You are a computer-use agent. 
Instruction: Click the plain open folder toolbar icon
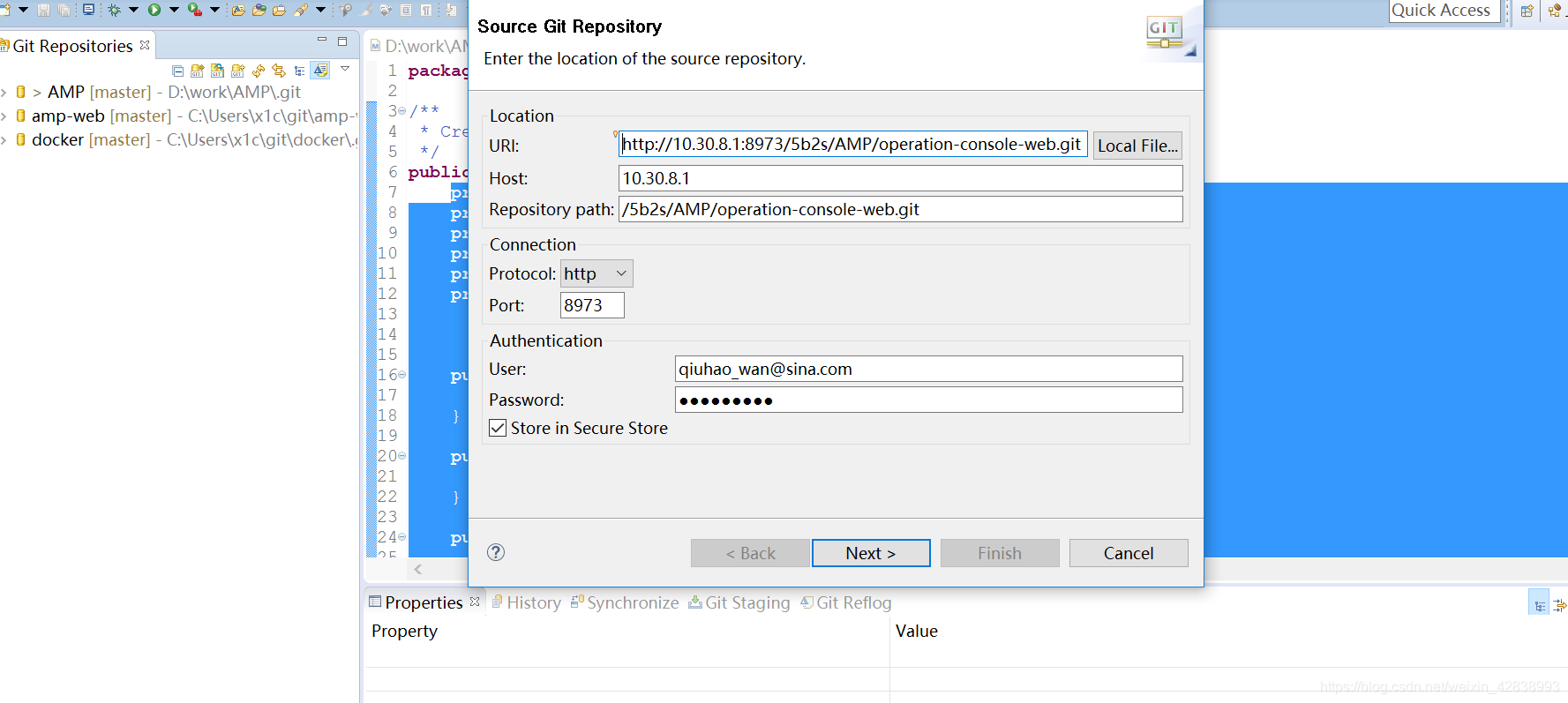point(279,11)
